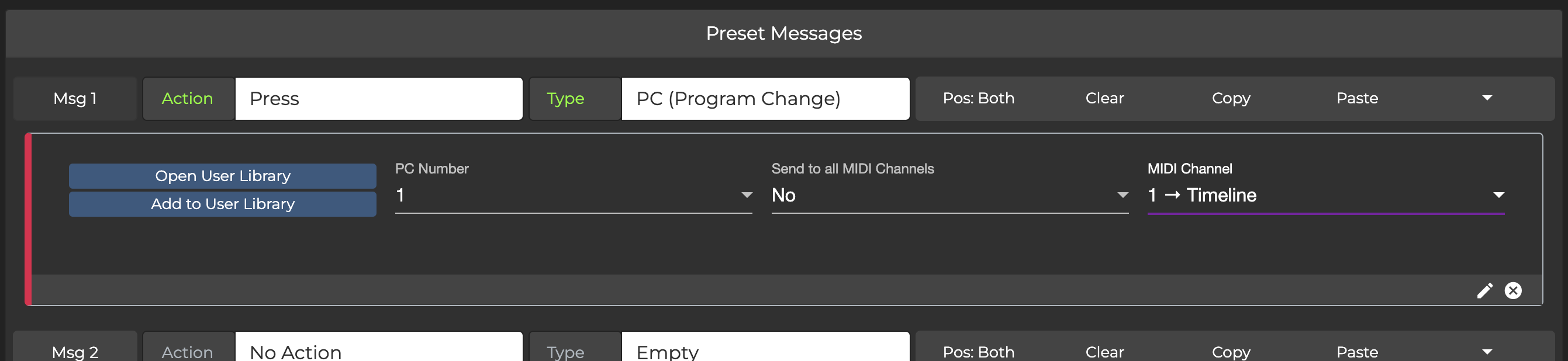Paste into the Msg 1 message

click(1357, 99)
